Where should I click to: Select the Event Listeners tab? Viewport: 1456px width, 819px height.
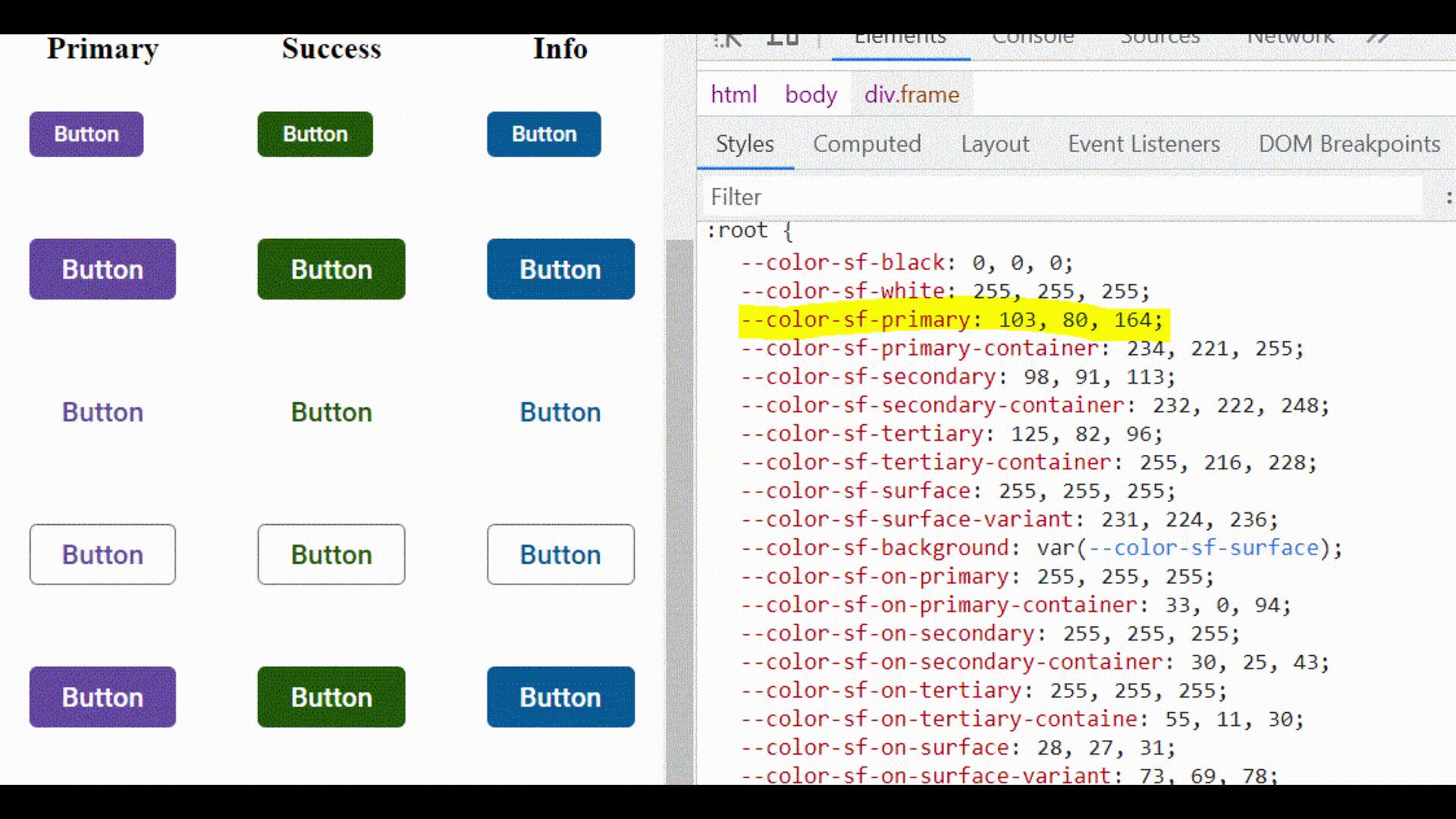click(x=1144, y=144)
